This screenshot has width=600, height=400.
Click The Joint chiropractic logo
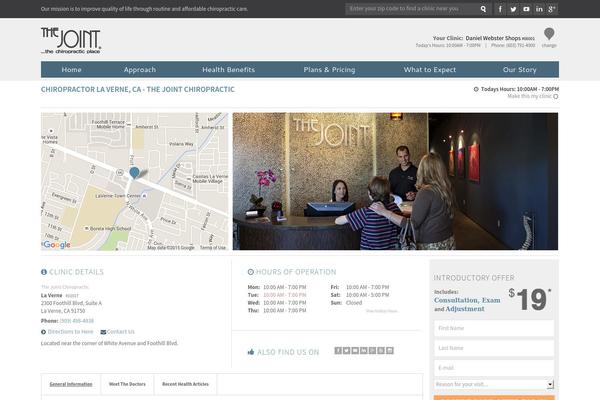click(71, 40)
